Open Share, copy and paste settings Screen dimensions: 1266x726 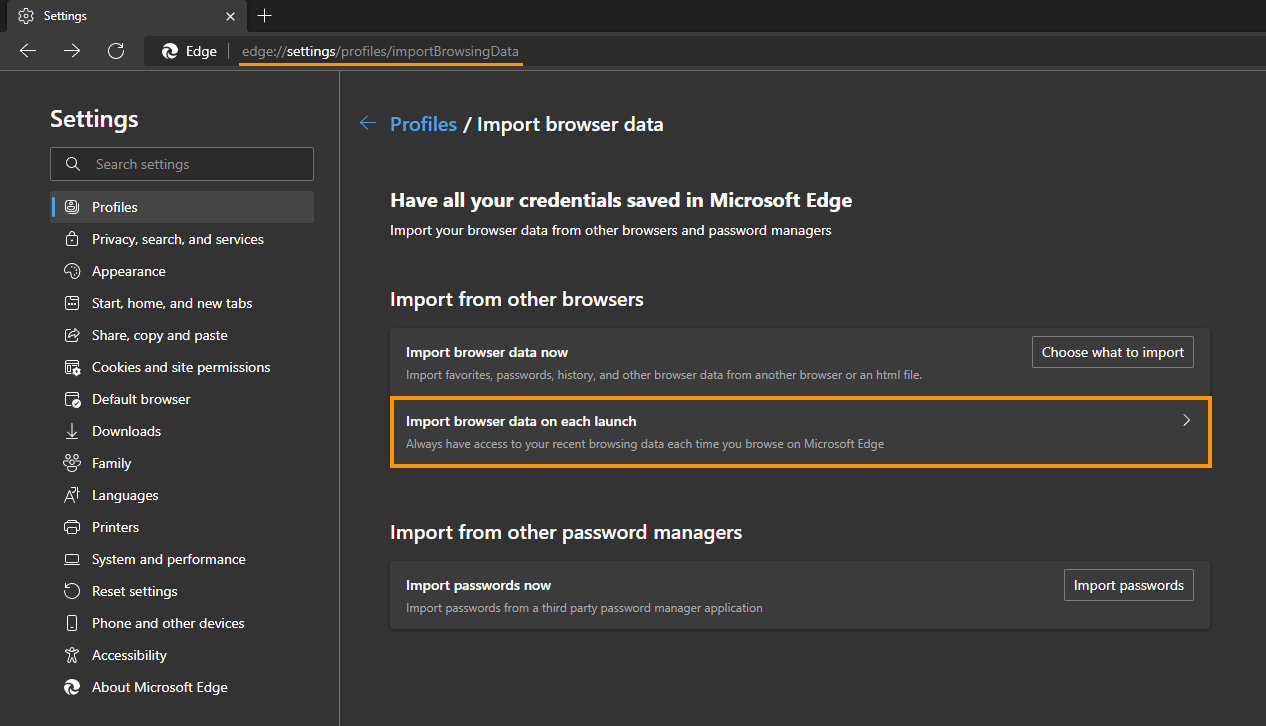pyautogui.click(x=182, y=335)
